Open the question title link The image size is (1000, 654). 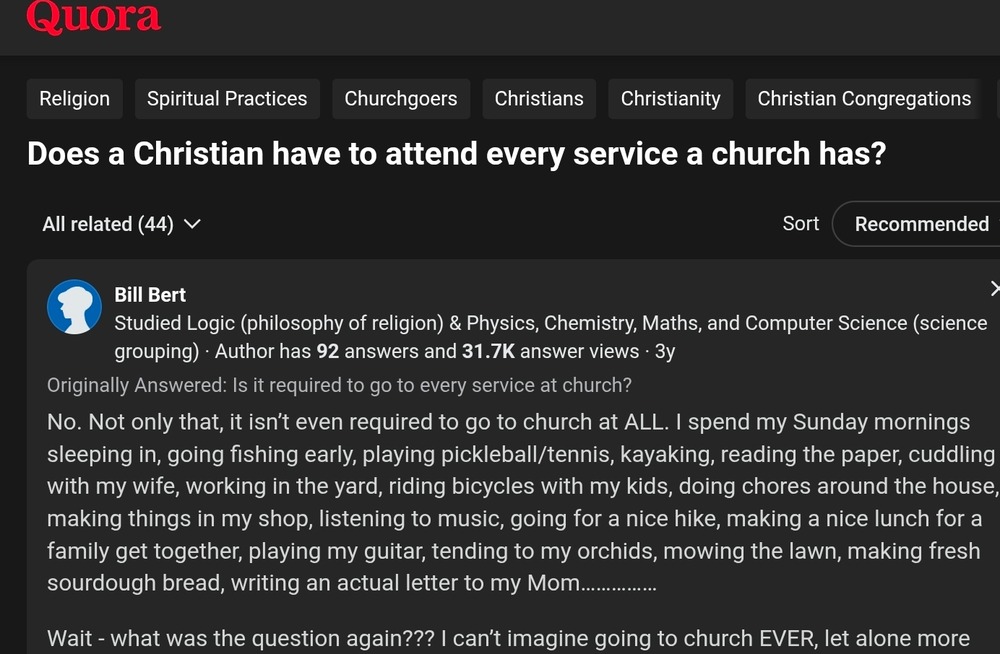tap(456, 154)
